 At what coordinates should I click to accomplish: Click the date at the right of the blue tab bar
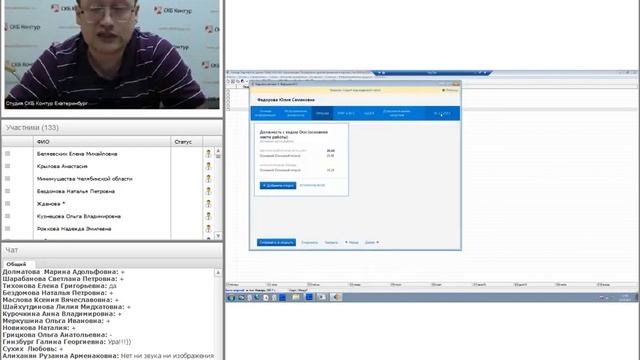pyautogui.click(x=442, y=113)
